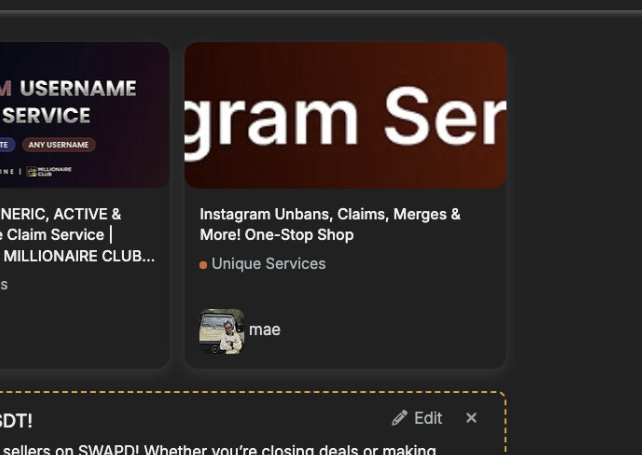
Task: Click the Millionaire Club logo in banner
Action: tap(49, 171)
